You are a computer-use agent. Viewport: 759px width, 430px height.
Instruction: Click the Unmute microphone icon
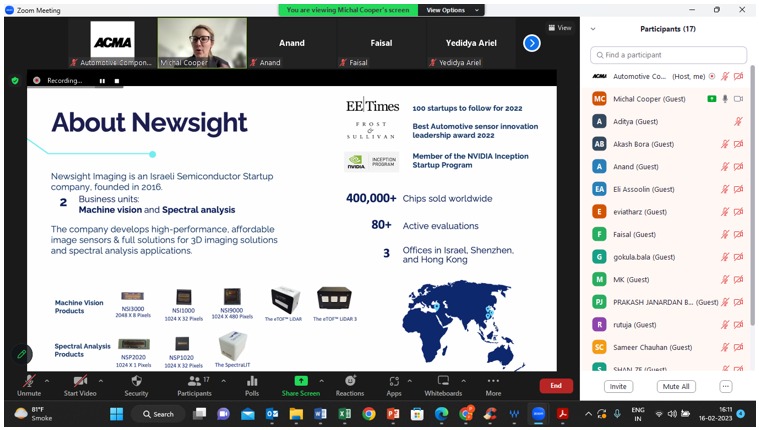click(x=28, y=381)
